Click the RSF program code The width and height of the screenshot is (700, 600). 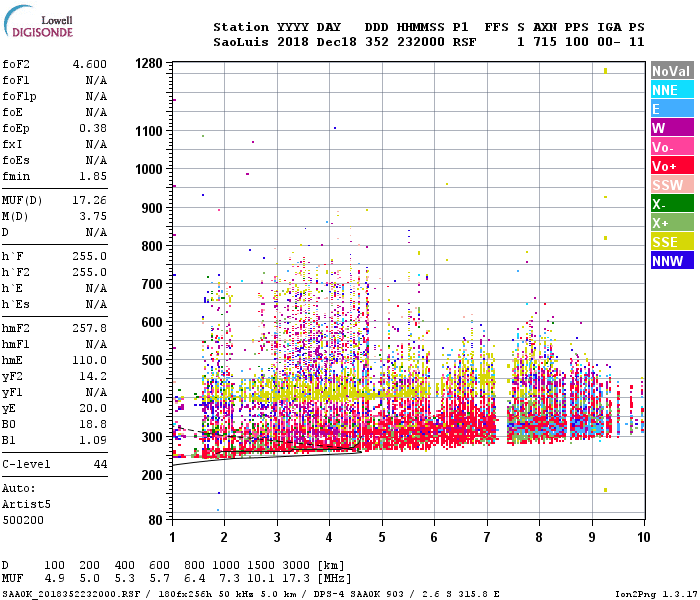tap(464, 42)
